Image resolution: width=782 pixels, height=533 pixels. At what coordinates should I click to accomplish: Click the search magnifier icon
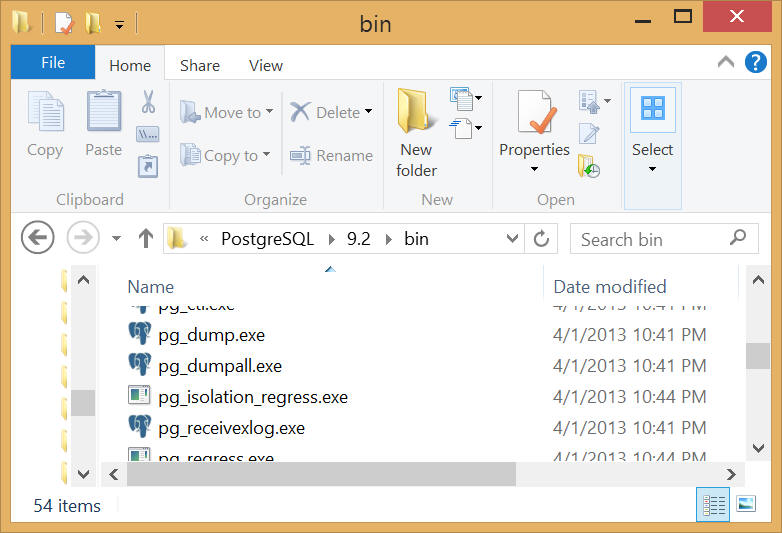[737, 237]
